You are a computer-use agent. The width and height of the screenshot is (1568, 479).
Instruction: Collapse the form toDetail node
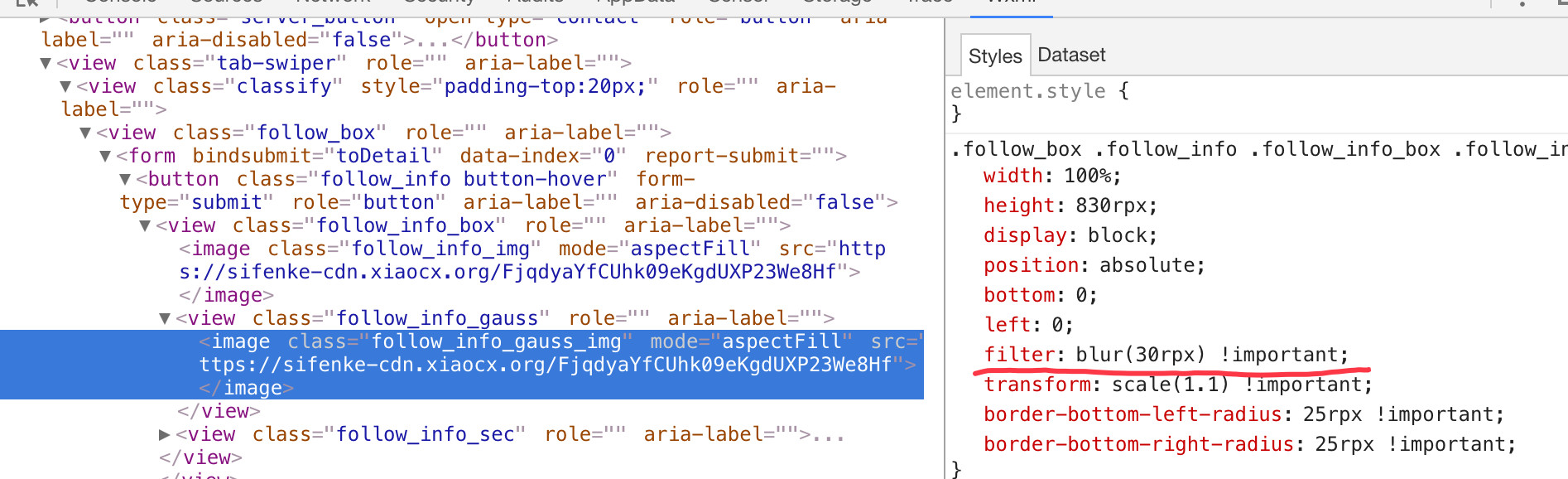point(105,157)
